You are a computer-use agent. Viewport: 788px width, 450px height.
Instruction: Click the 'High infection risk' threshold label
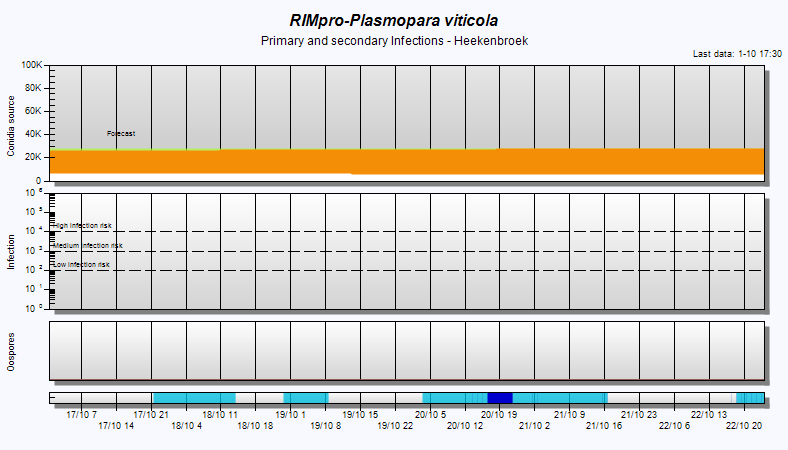click(x=82, y=226)
